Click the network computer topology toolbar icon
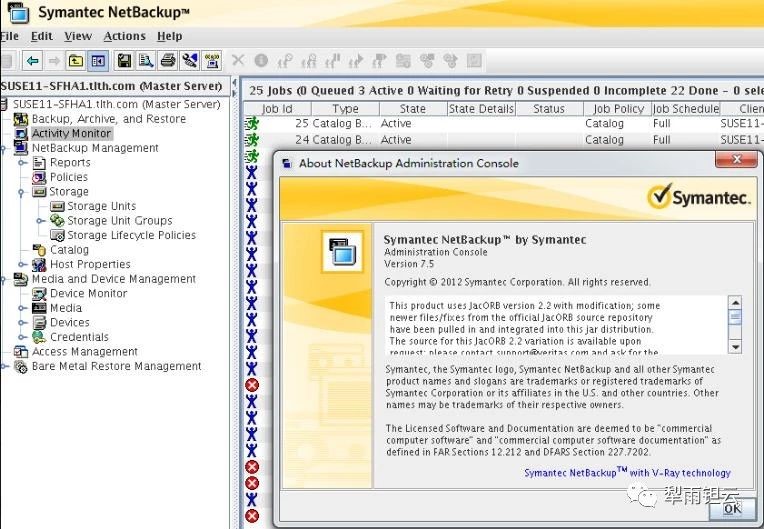 click(211, 61)
